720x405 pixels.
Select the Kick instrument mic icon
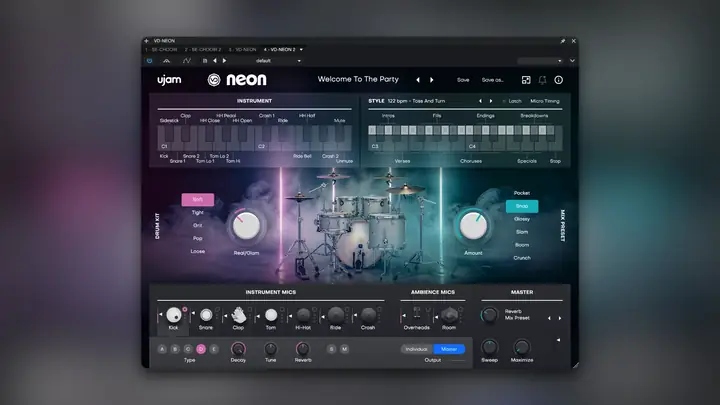click(174, 315)
